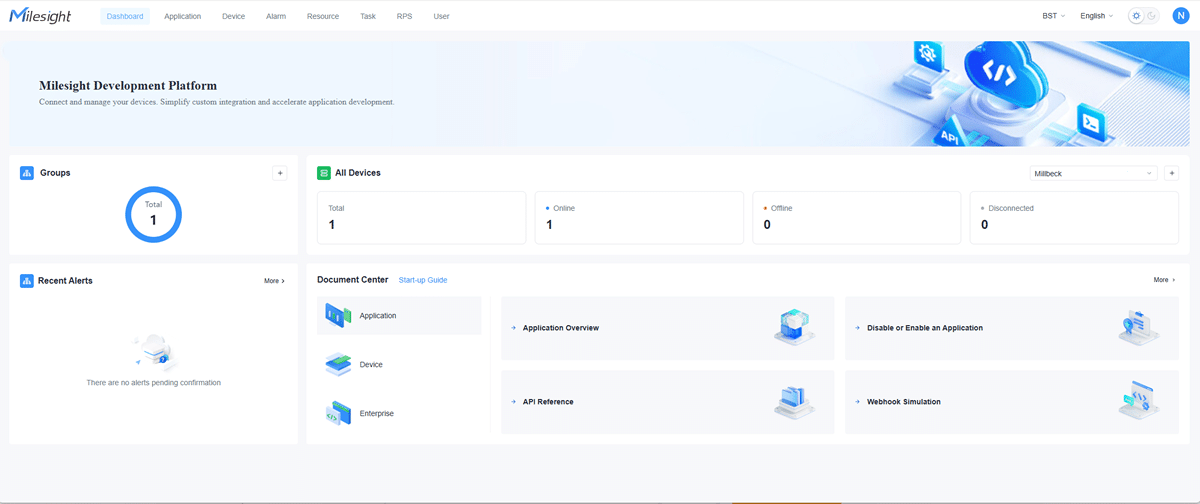The image size is (1200, 504).
Task: Select the Task tab
Action: (368, 16)
